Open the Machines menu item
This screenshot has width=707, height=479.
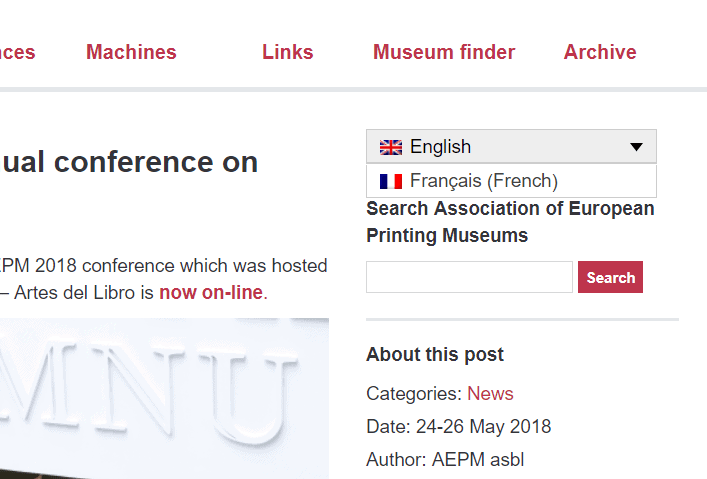click(x=131, y=52)
